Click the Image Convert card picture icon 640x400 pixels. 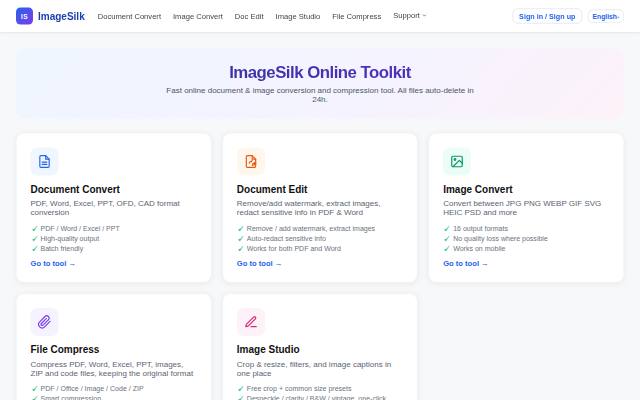click(x=457, y=161)
